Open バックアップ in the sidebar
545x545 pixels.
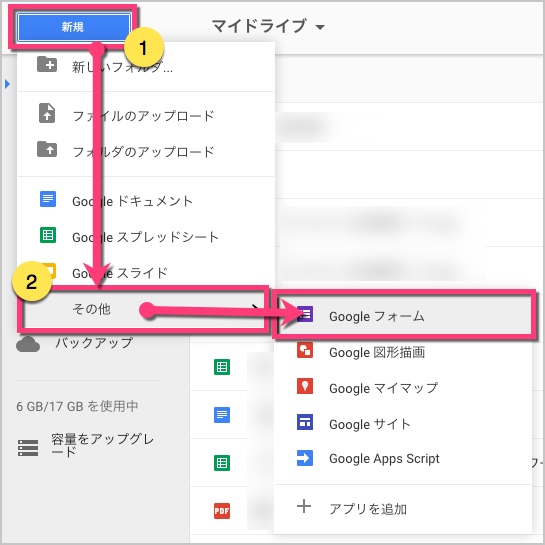(94, 343)
